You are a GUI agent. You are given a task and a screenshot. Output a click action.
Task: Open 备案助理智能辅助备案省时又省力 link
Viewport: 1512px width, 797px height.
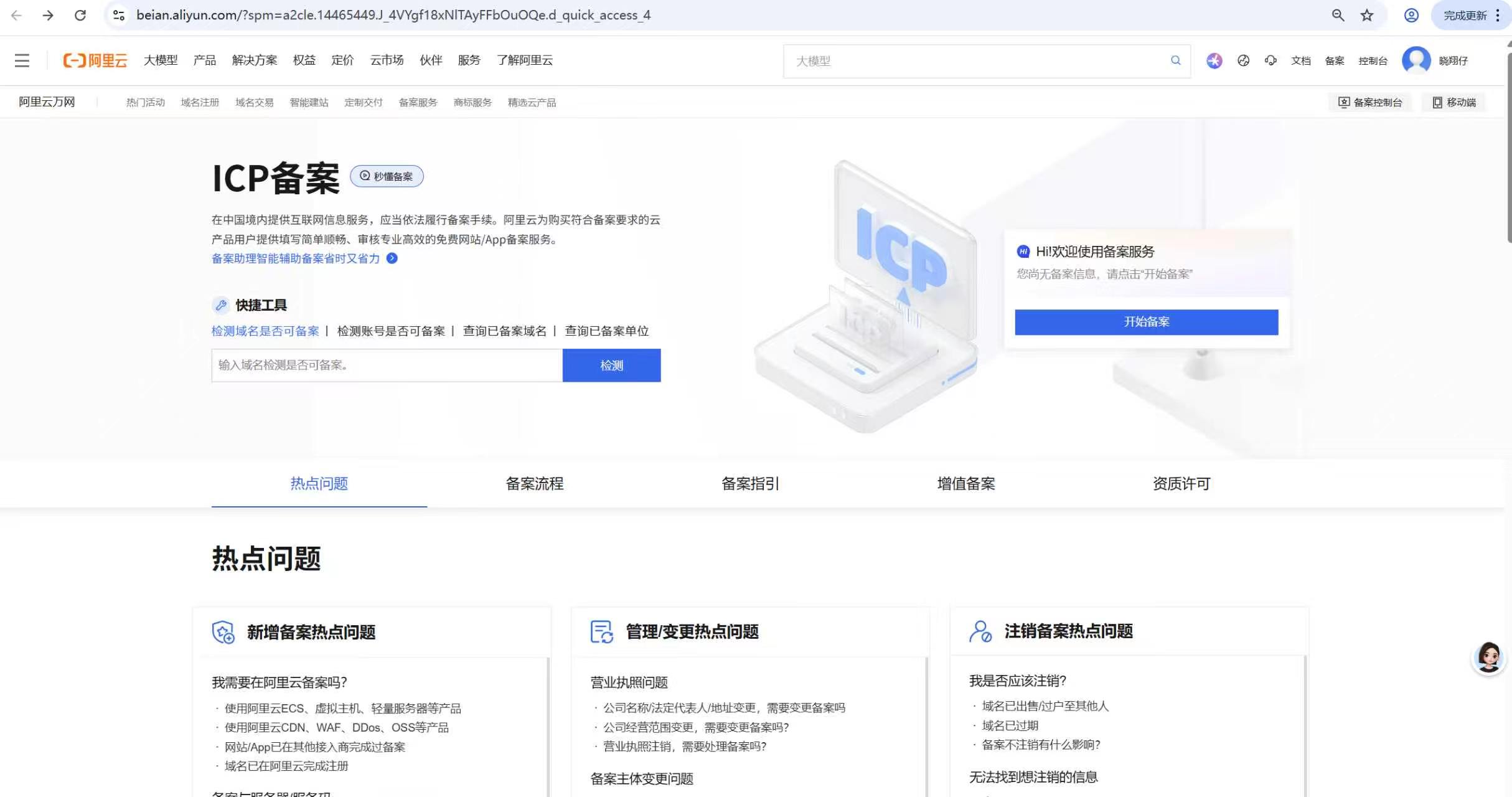[296, 258]
